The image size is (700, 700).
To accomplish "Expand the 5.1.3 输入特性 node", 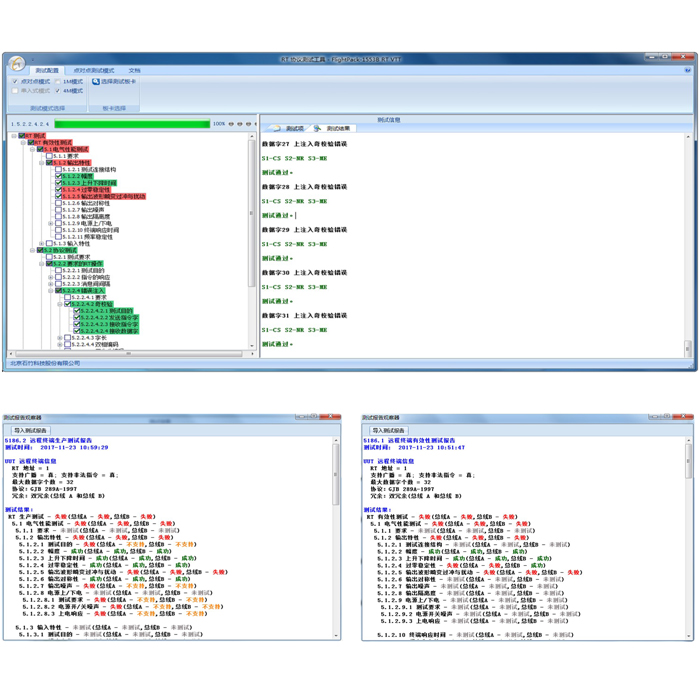I will pos(42,244).
